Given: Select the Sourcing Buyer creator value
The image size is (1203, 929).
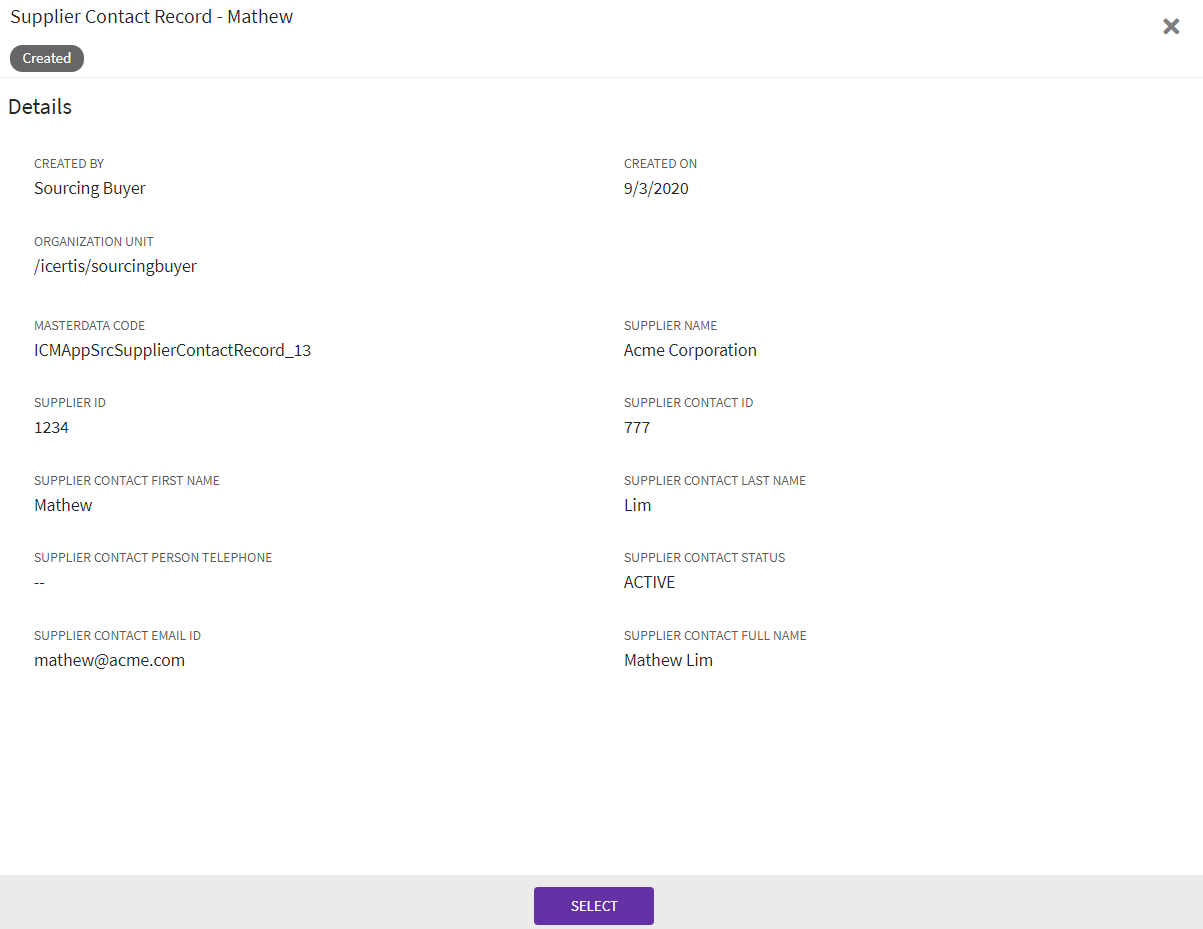Looking at the screenshot, I should coord(90,188).
